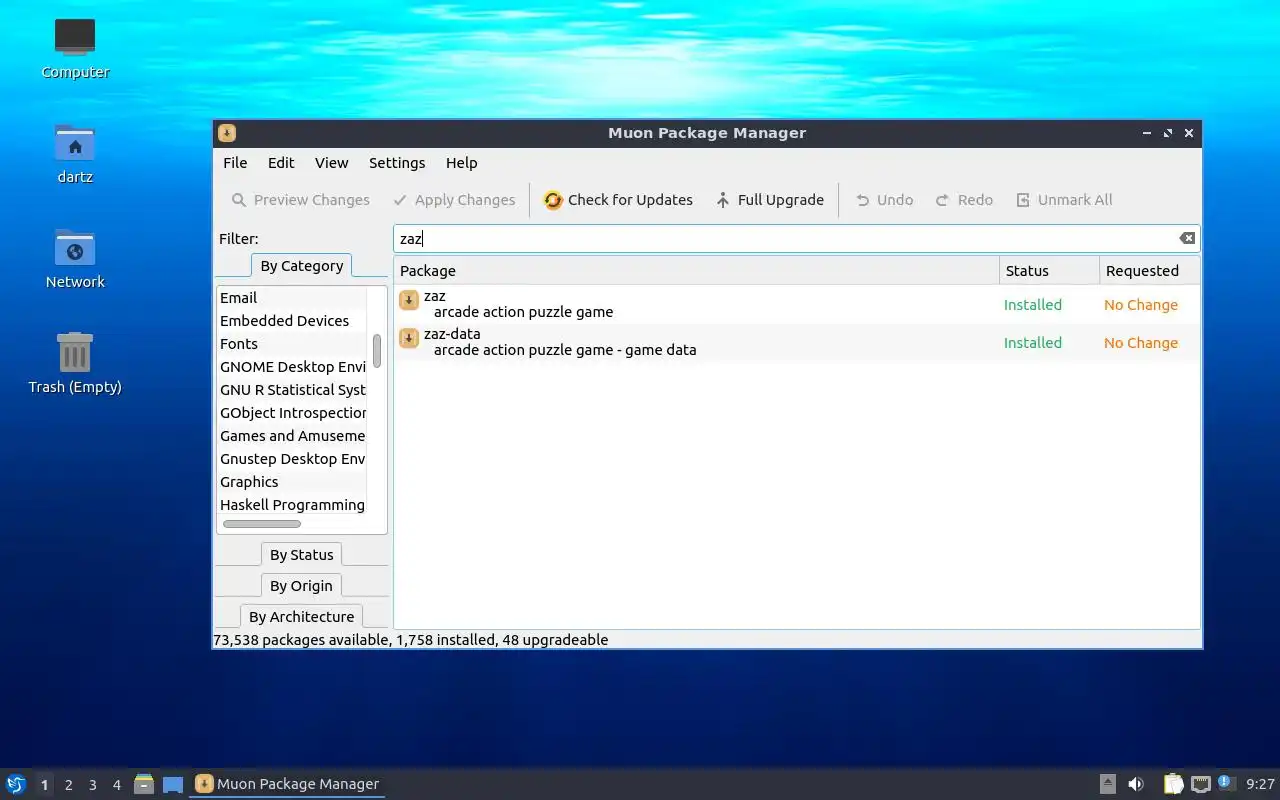The height and width of the screenshot is (800, 1280).
Task: Clear the search field with the backspace icon
Action: (1187, 238)
